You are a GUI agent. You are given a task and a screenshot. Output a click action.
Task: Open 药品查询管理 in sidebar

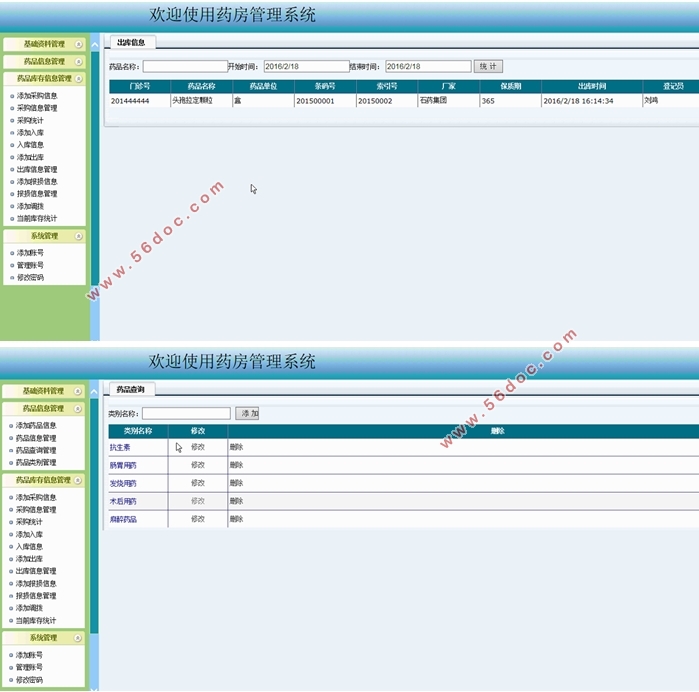(x=36, y=450)
